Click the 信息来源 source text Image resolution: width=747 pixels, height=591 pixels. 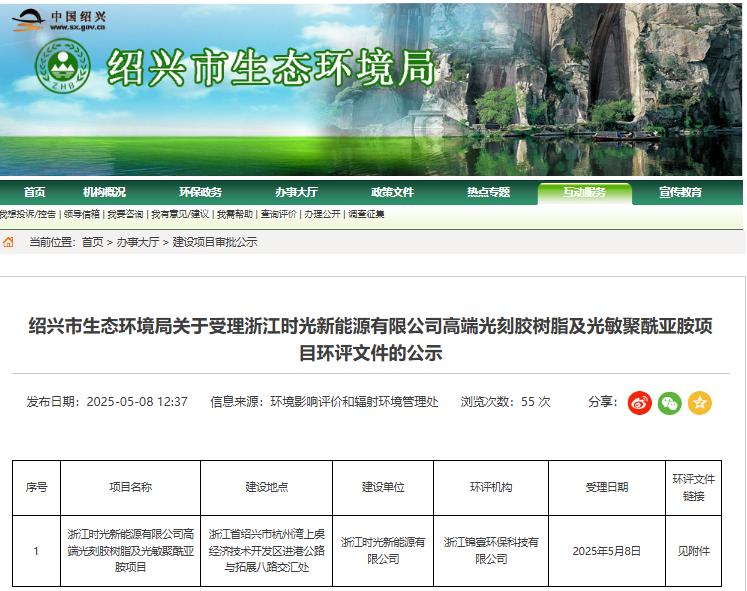pyautogui.click(x=324, y=402)
